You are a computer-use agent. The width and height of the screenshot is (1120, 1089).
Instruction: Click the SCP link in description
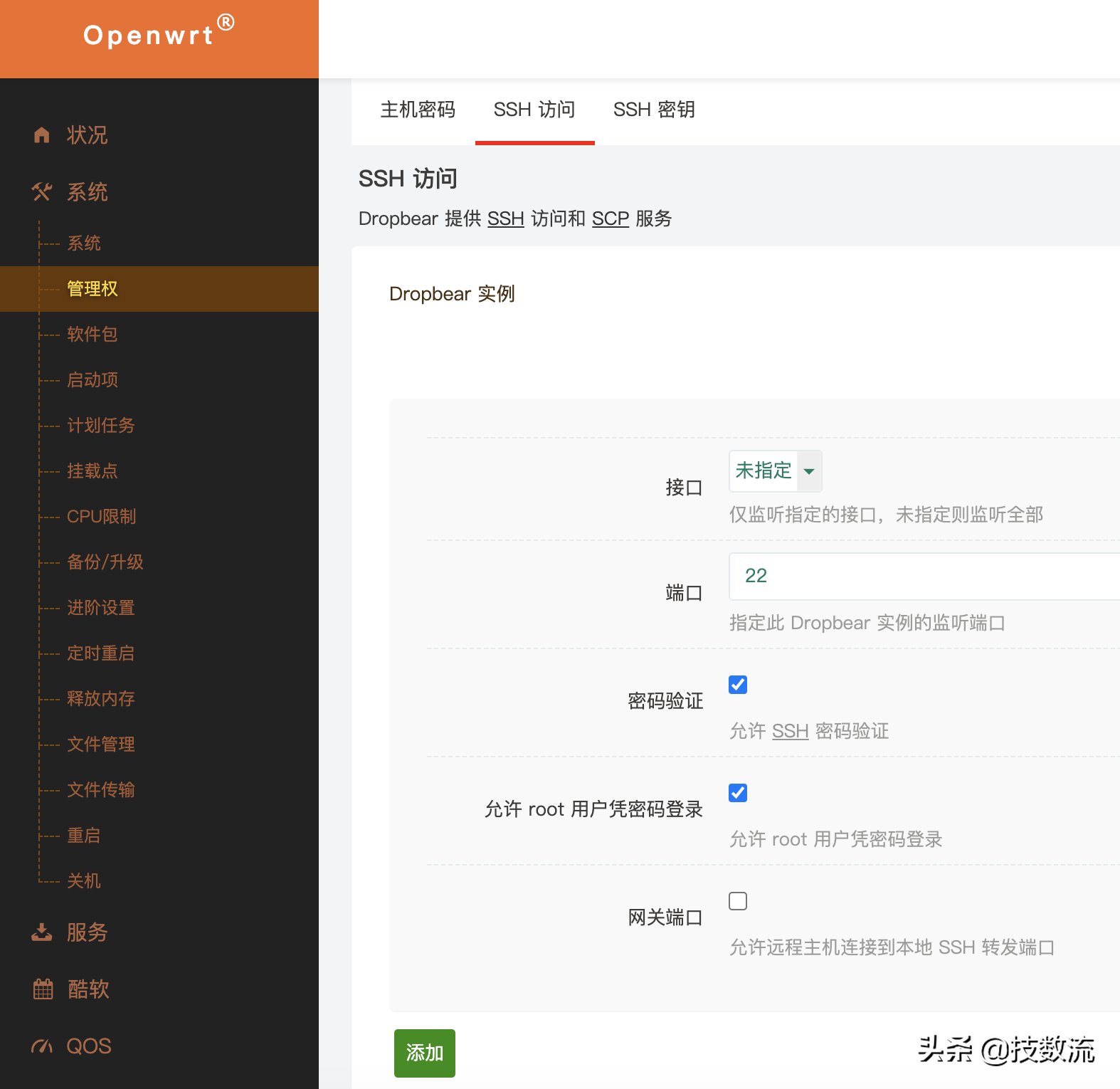tap(610, 219)
